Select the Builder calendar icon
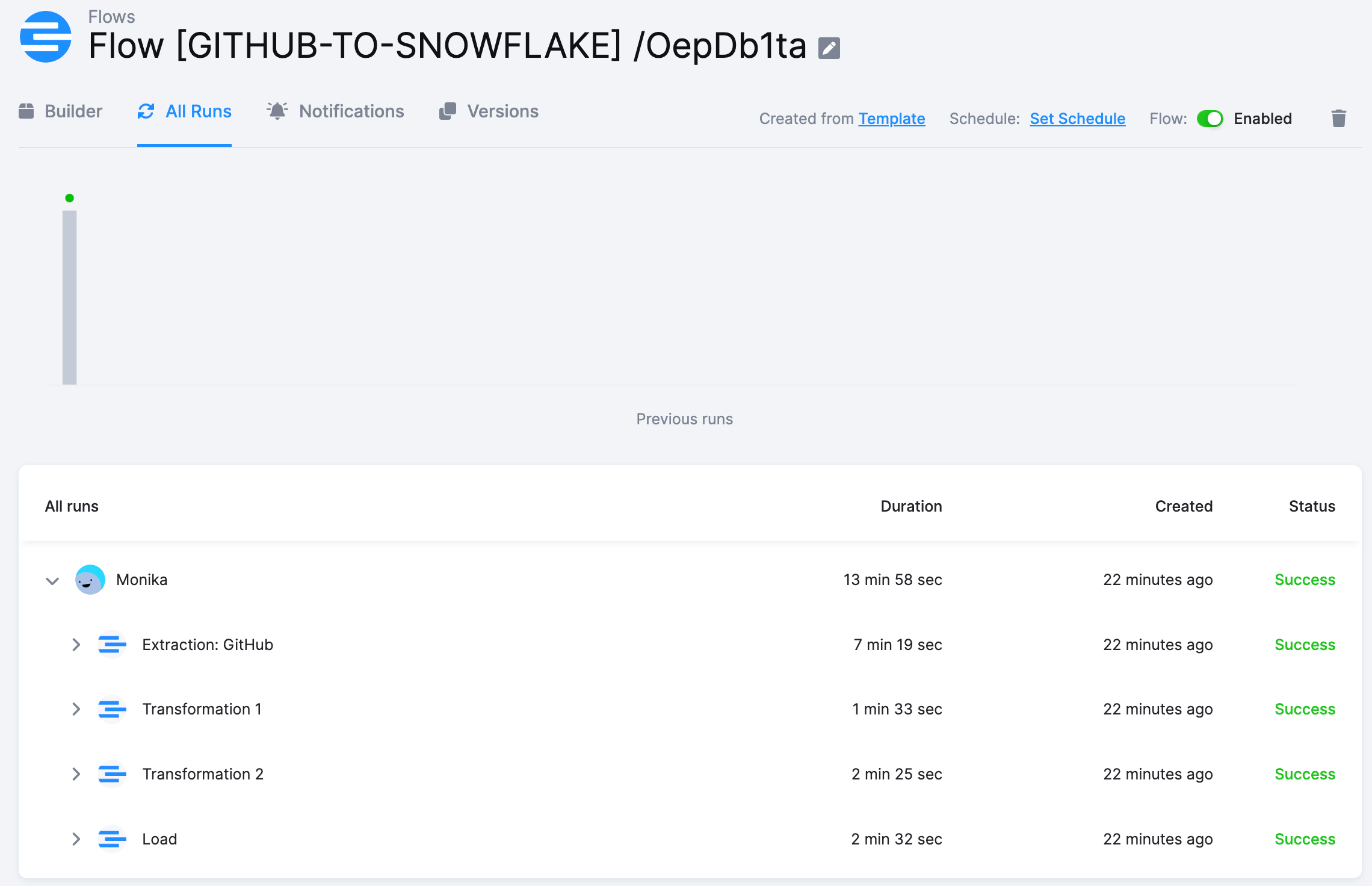1372x886 pixels. 27,111
